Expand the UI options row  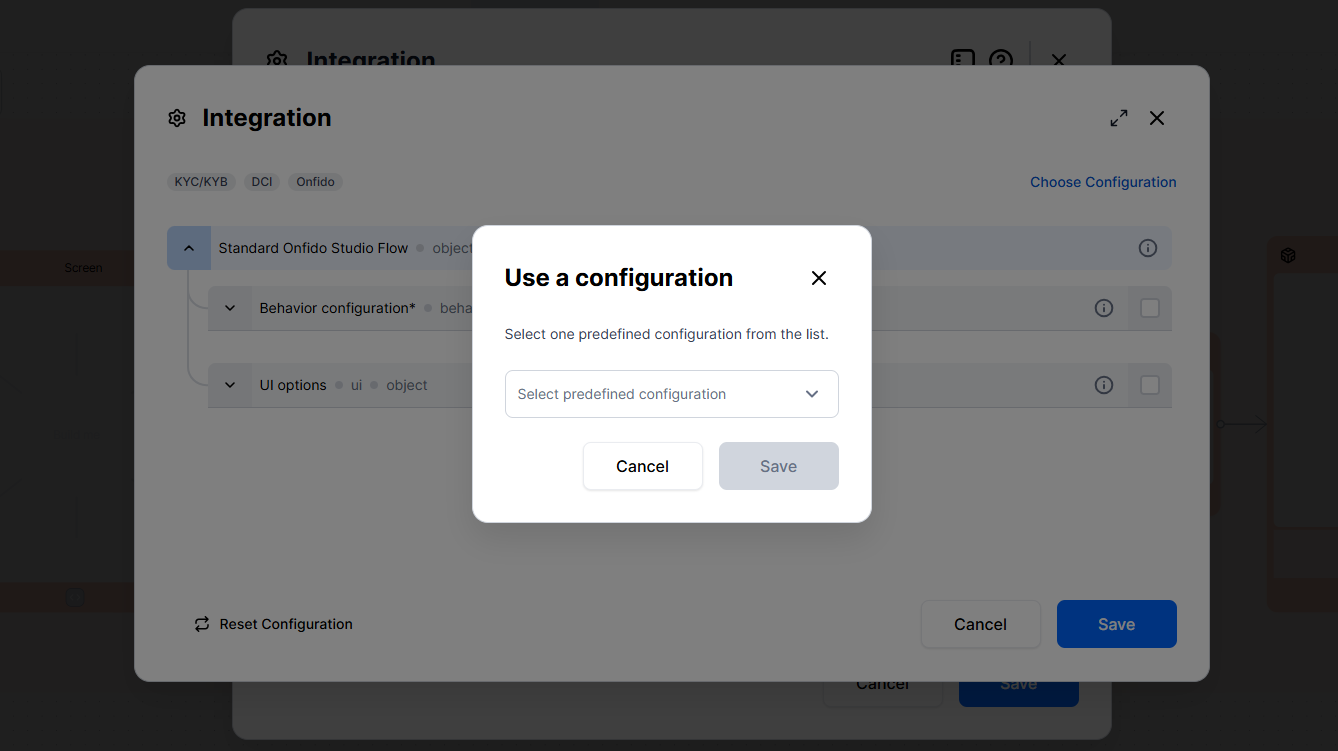click(x=230, y=385)
